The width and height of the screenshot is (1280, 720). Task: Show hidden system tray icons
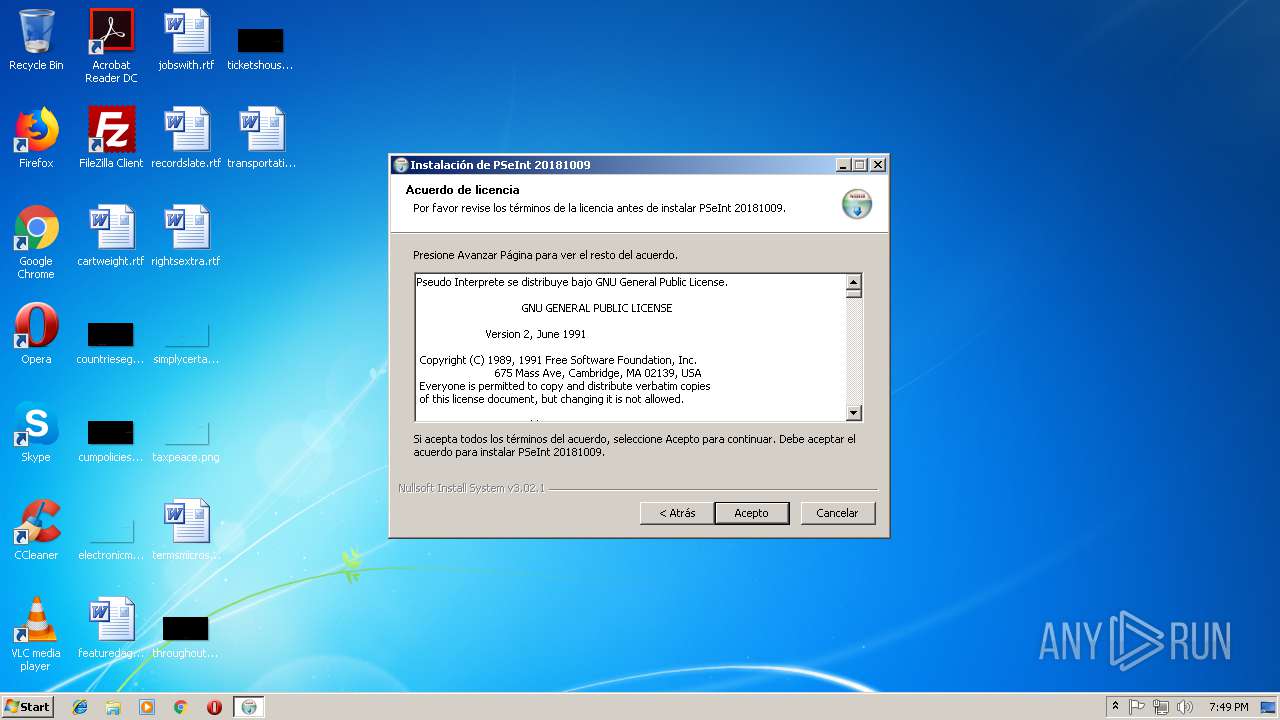click(1115, 707)
